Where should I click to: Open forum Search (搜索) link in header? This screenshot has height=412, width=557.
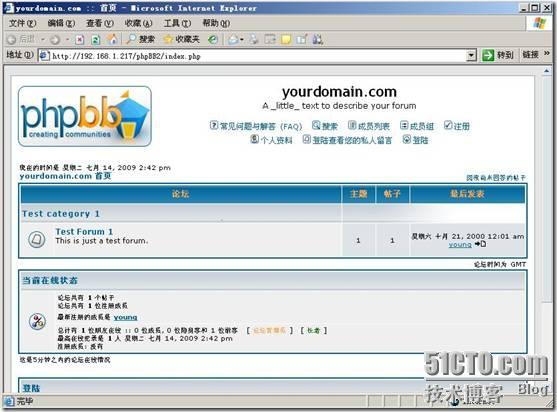click(325, 126)
